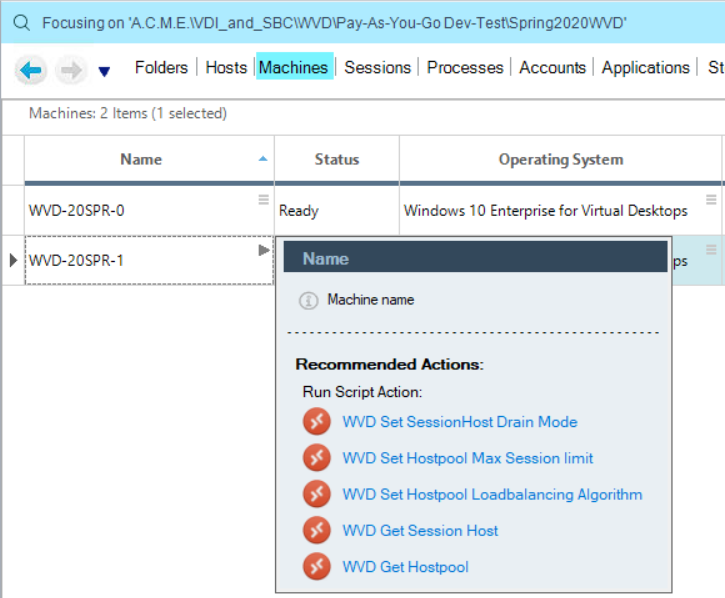Click the grey forward arrow button
This screenshot has height=598, width=725.
coord(71,70)
